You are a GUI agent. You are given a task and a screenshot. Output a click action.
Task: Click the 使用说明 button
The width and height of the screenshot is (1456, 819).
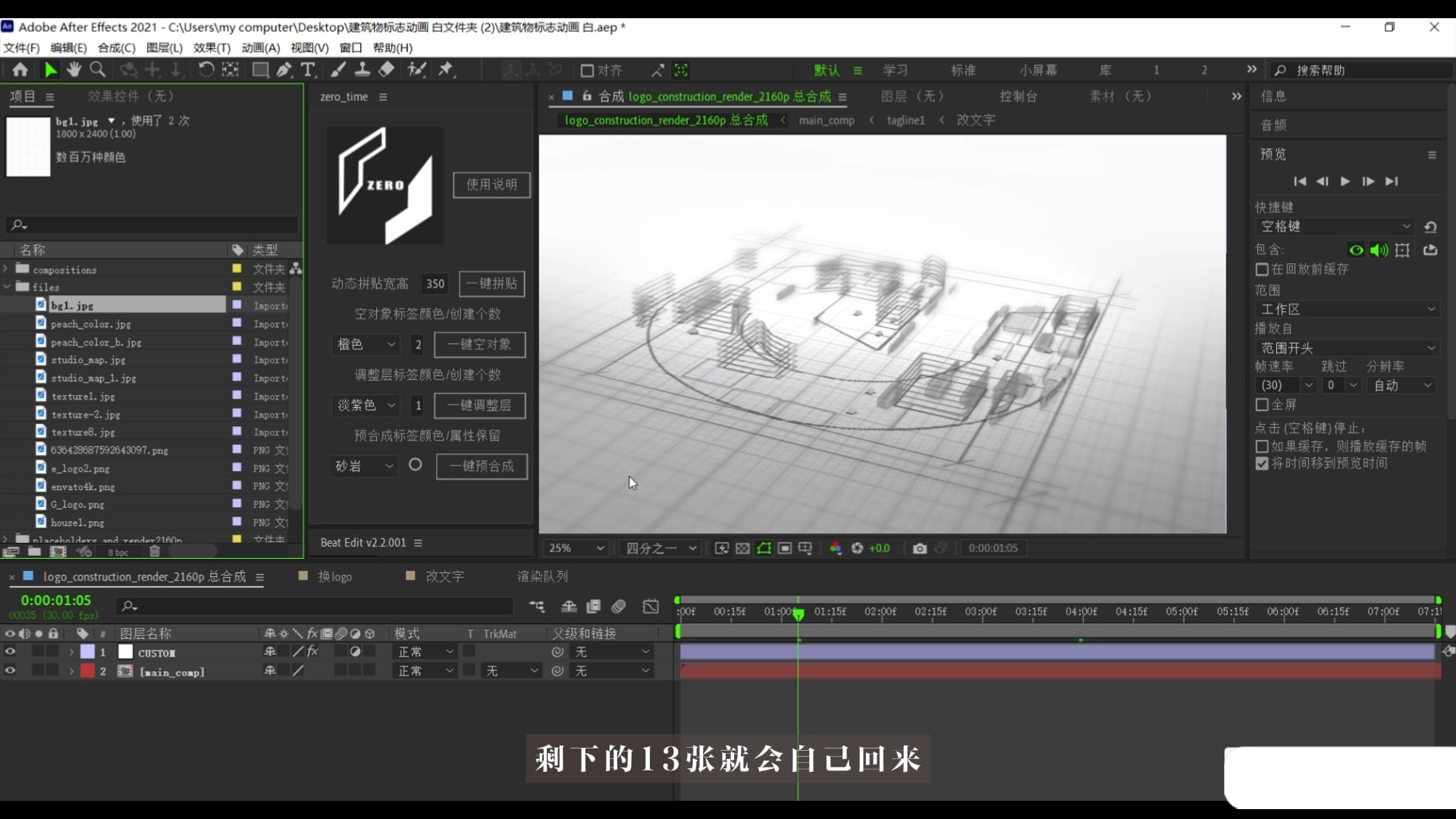point(491,184)
